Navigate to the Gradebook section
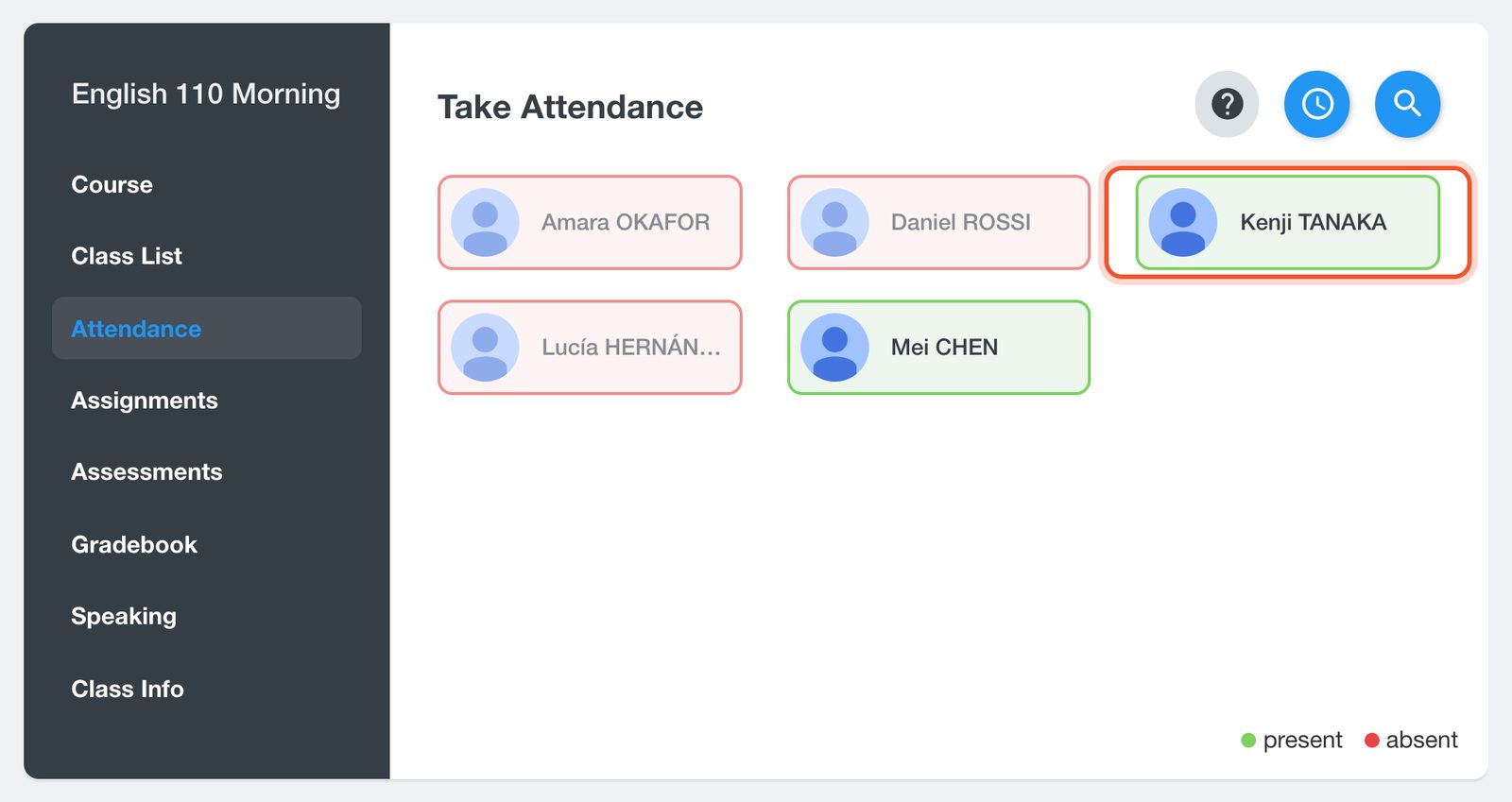Image resolution: width=1512 pixels, height=802 pixels. pos(134,545)
